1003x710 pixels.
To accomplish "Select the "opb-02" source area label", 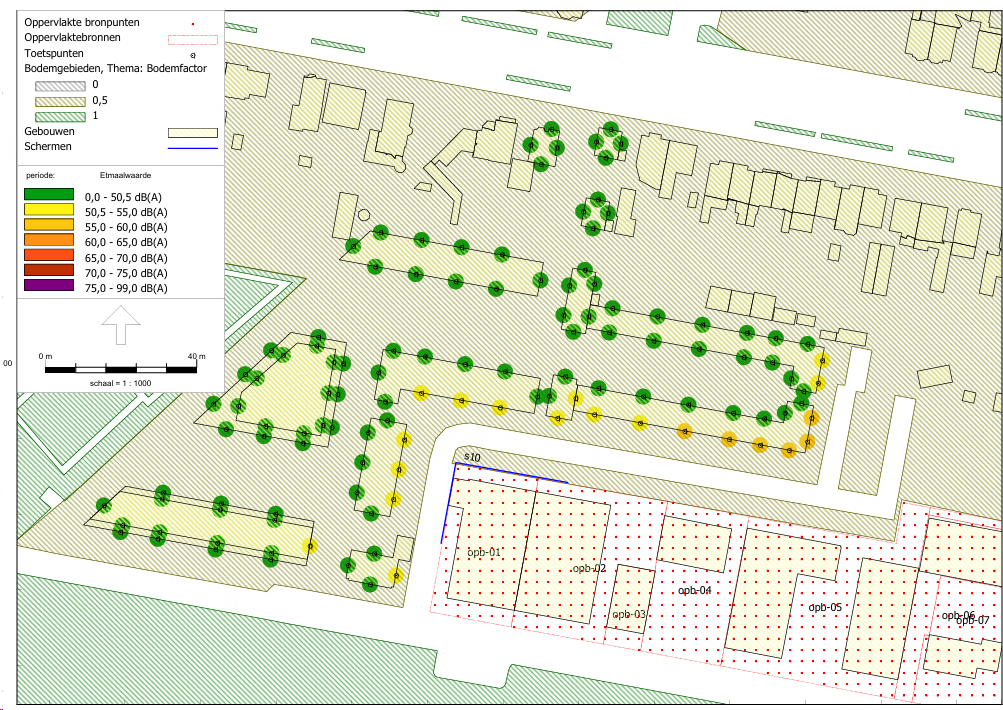I will click(x=589, y=568).
